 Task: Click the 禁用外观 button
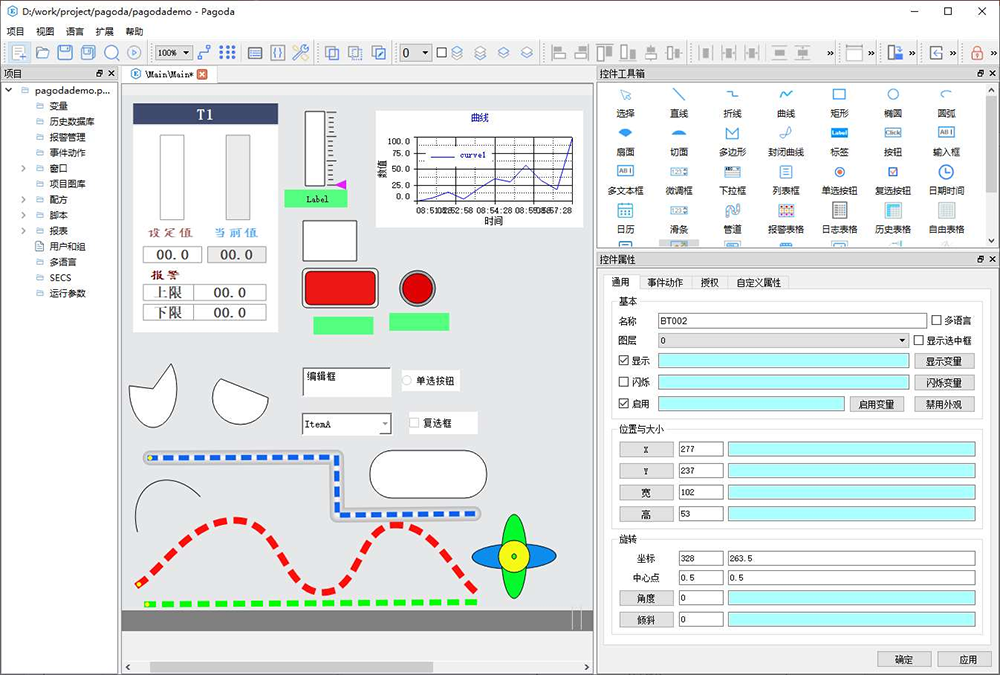point(945,404)
